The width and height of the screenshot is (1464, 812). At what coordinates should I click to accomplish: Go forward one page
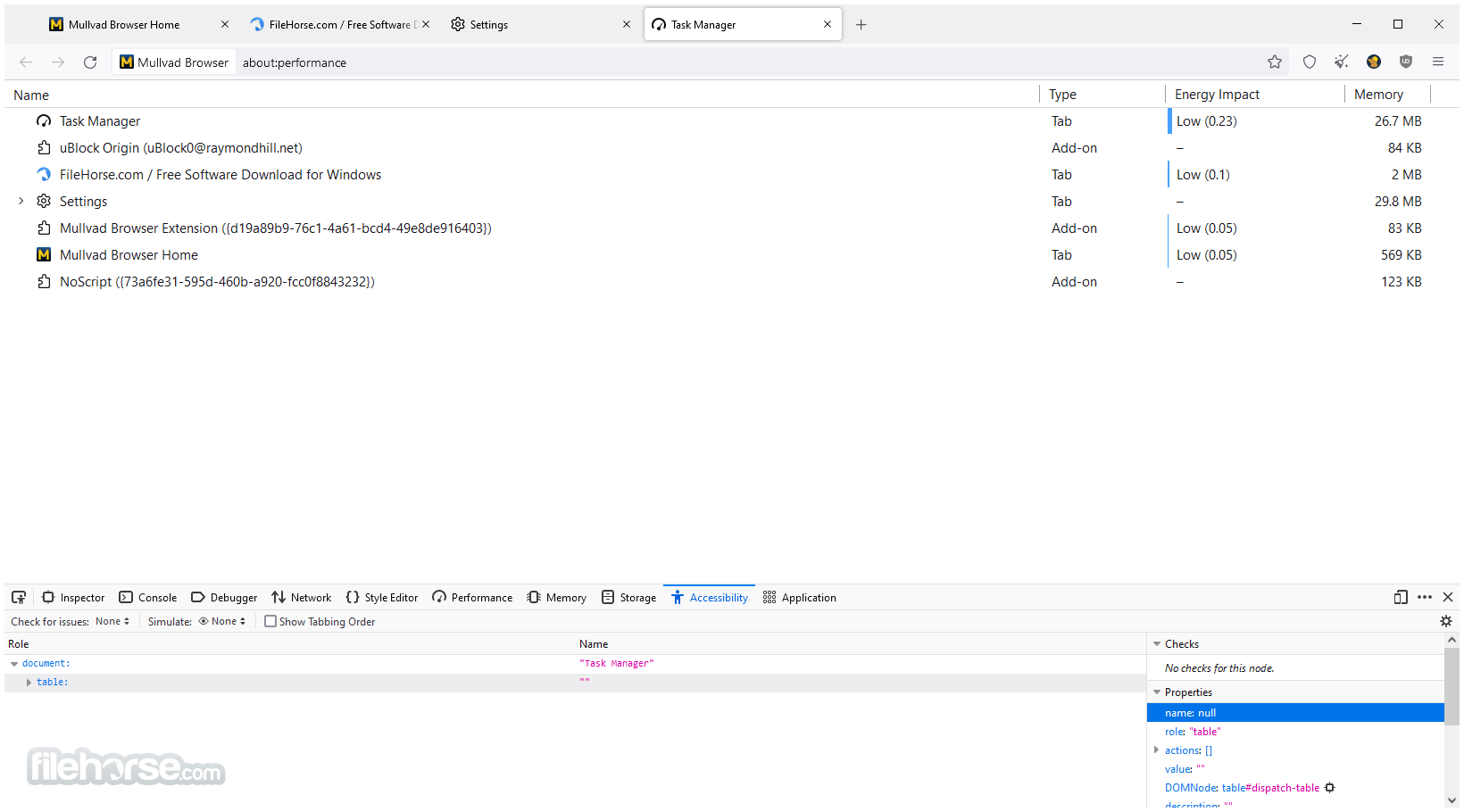pyautogui.click(x=58, y=62)
